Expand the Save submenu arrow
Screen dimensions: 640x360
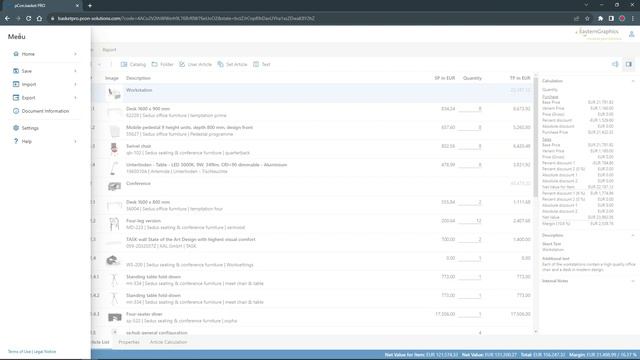coord(75,71)
